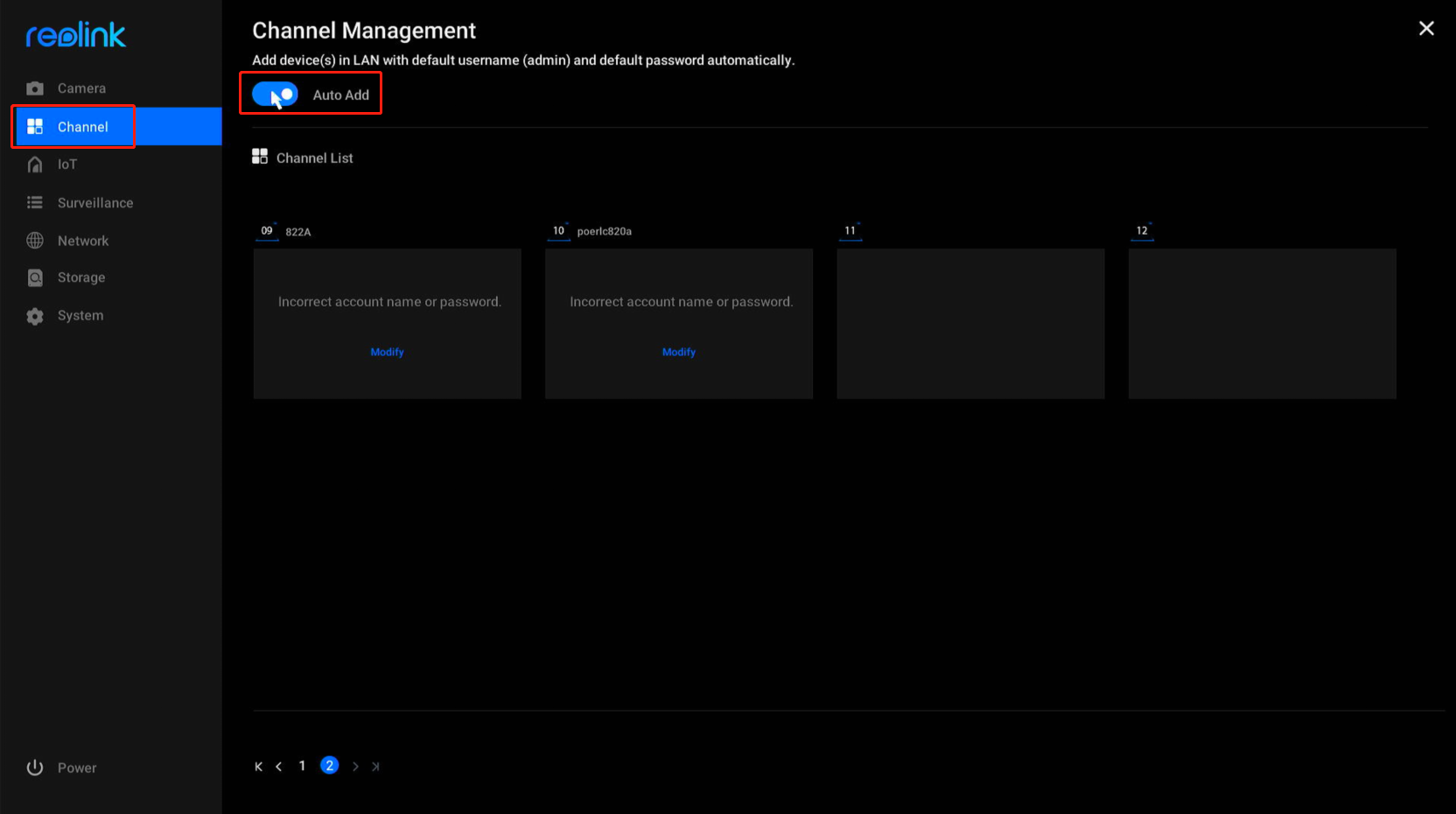Select the empty channel 11 tile
Screen dimensions: 1456x814
970,324
